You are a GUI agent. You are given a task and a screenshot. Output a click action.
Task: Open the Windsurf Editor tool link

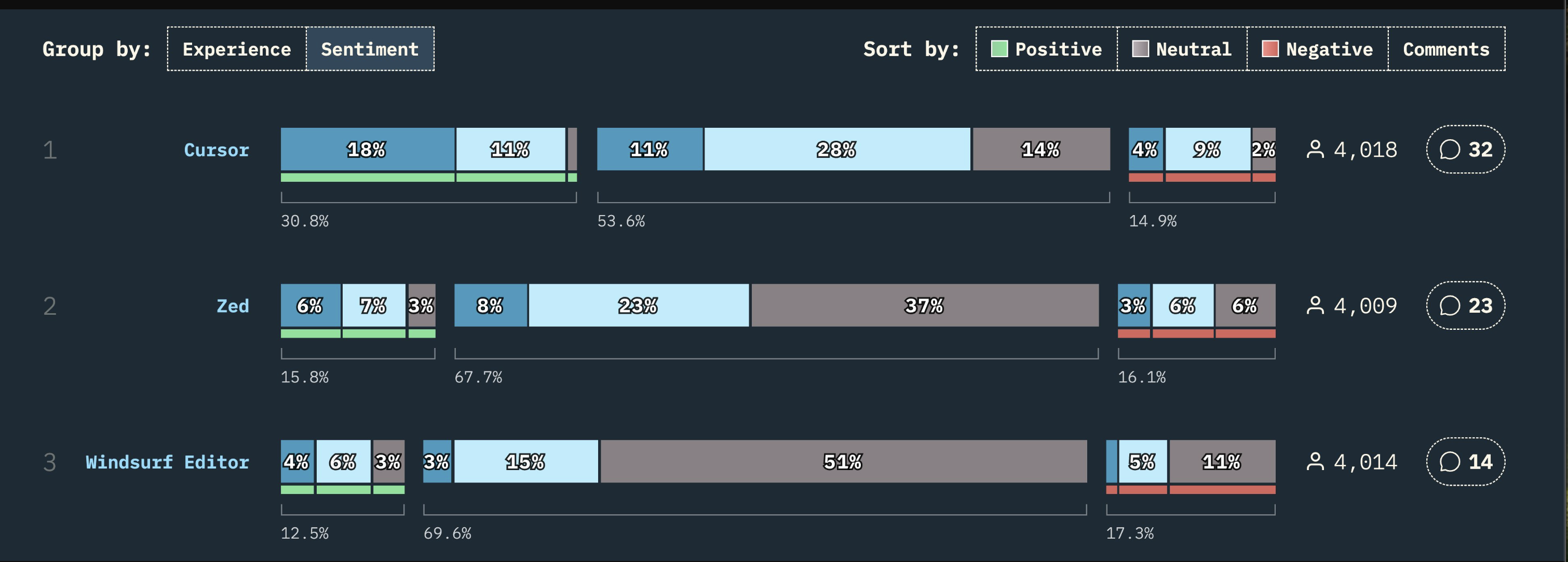point(167,462)
